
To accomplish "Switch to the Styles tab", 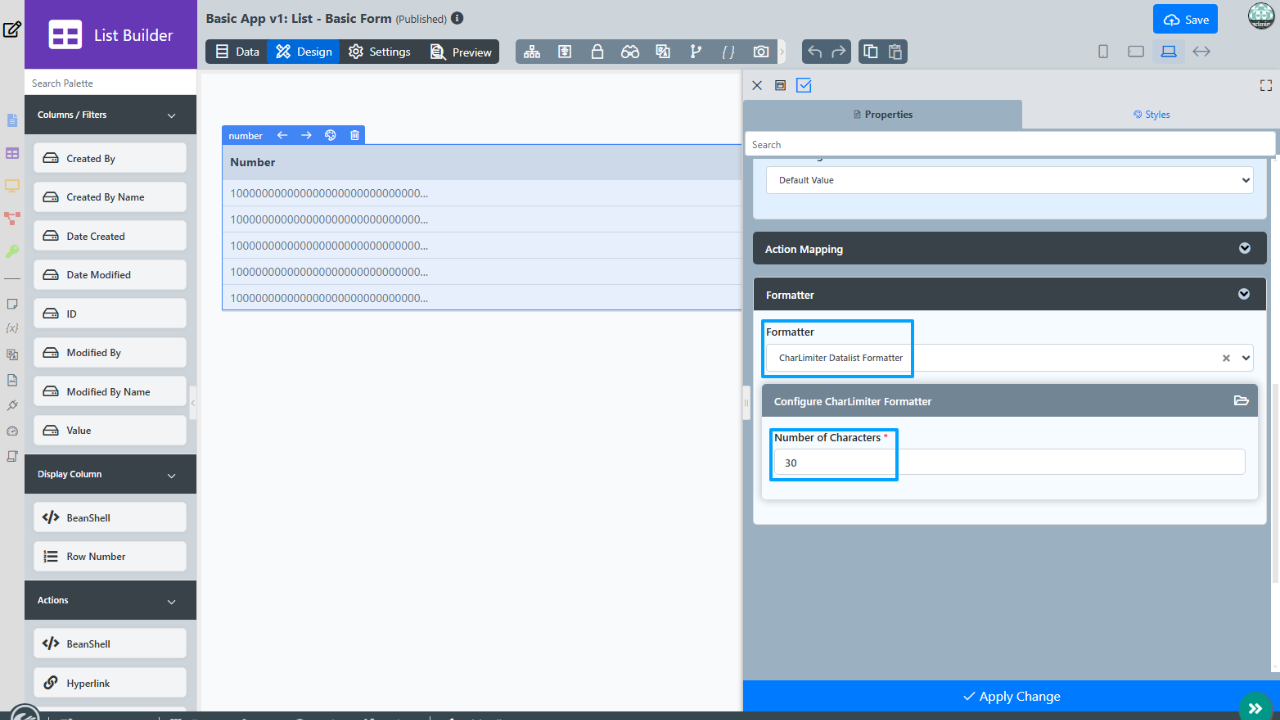I will (x=1150, y=115).
